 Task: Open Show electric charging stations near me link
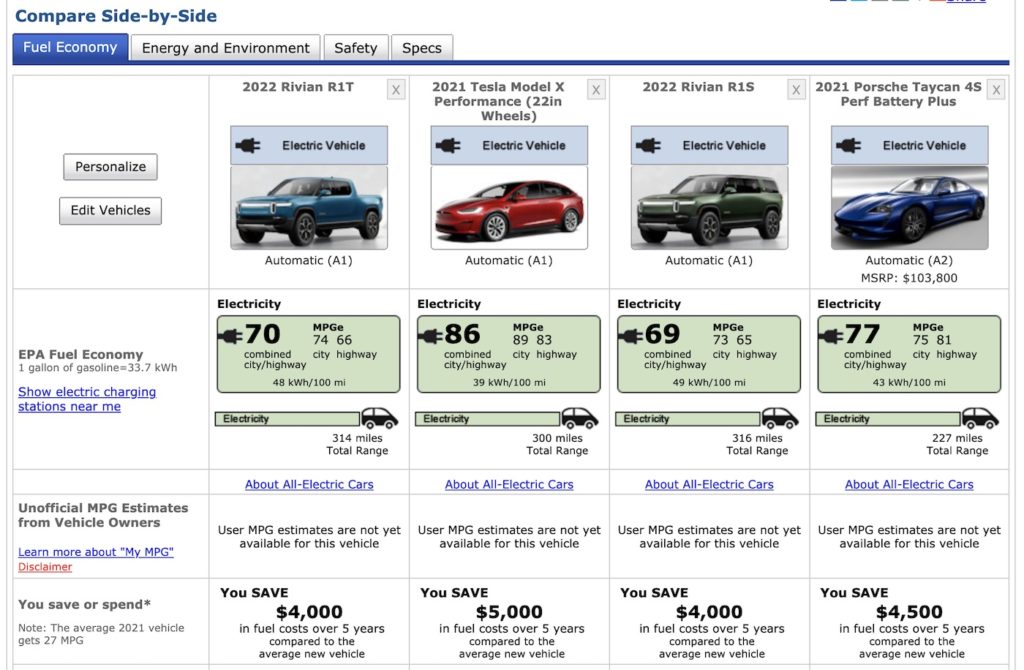(x=87, y=399)
